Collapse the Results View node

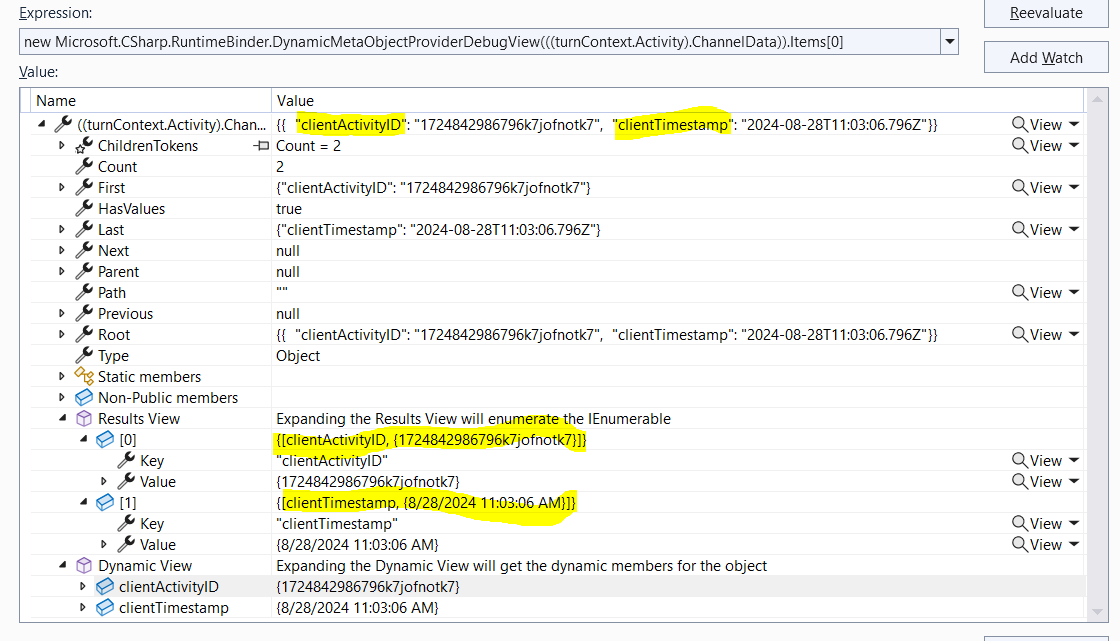point(63,418)
